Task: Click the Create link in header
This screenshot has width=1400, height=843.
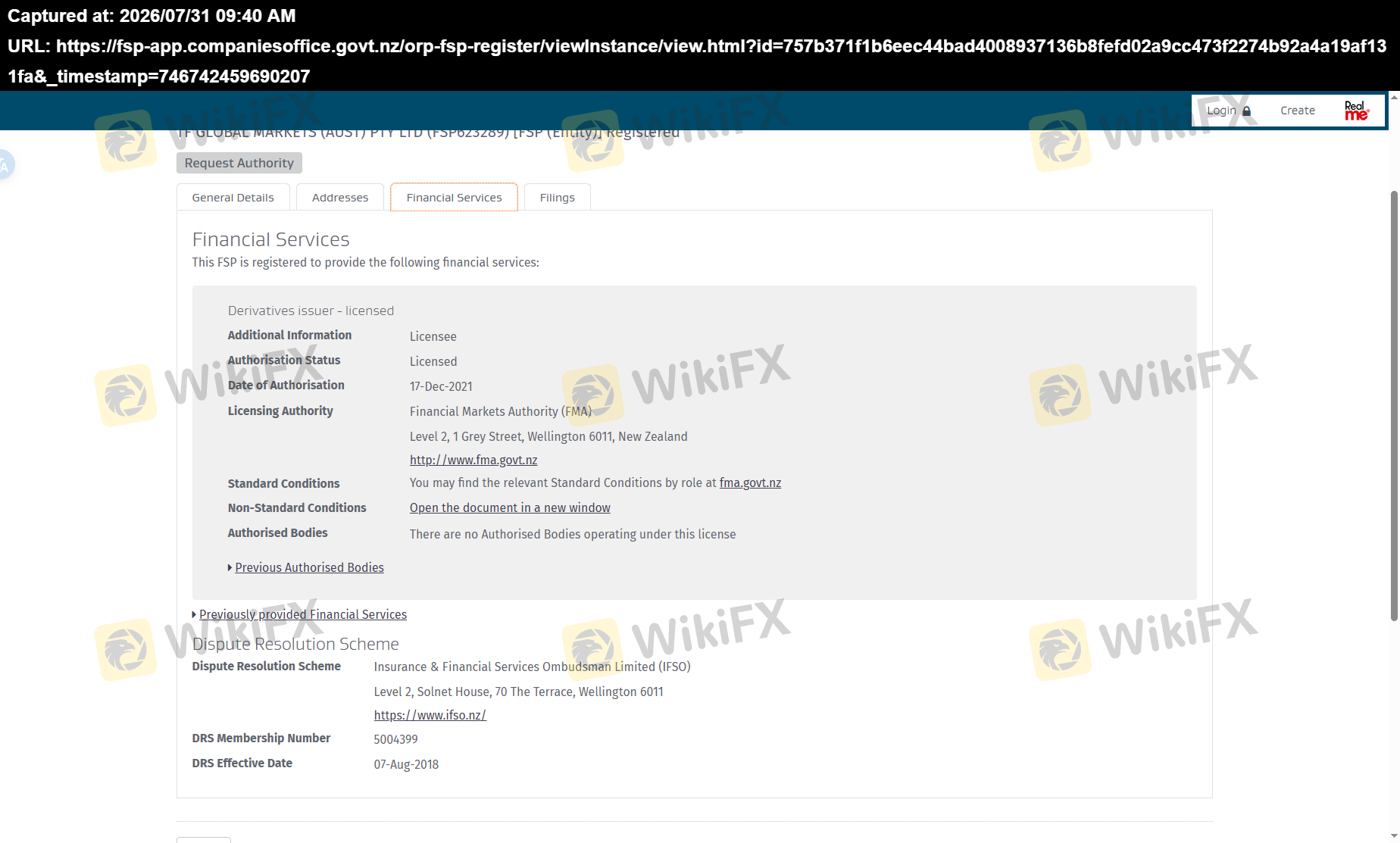Action: 1297,111
